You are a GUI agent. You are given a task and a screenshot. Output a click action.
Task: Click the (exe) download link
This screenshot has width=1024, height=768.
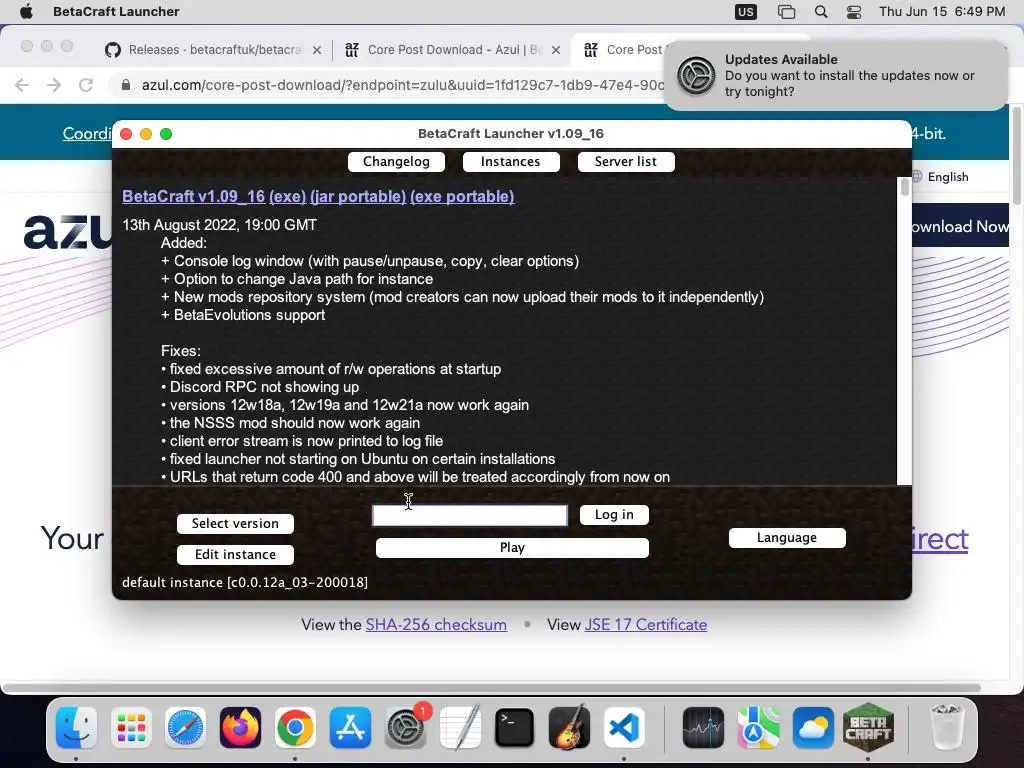287,196
